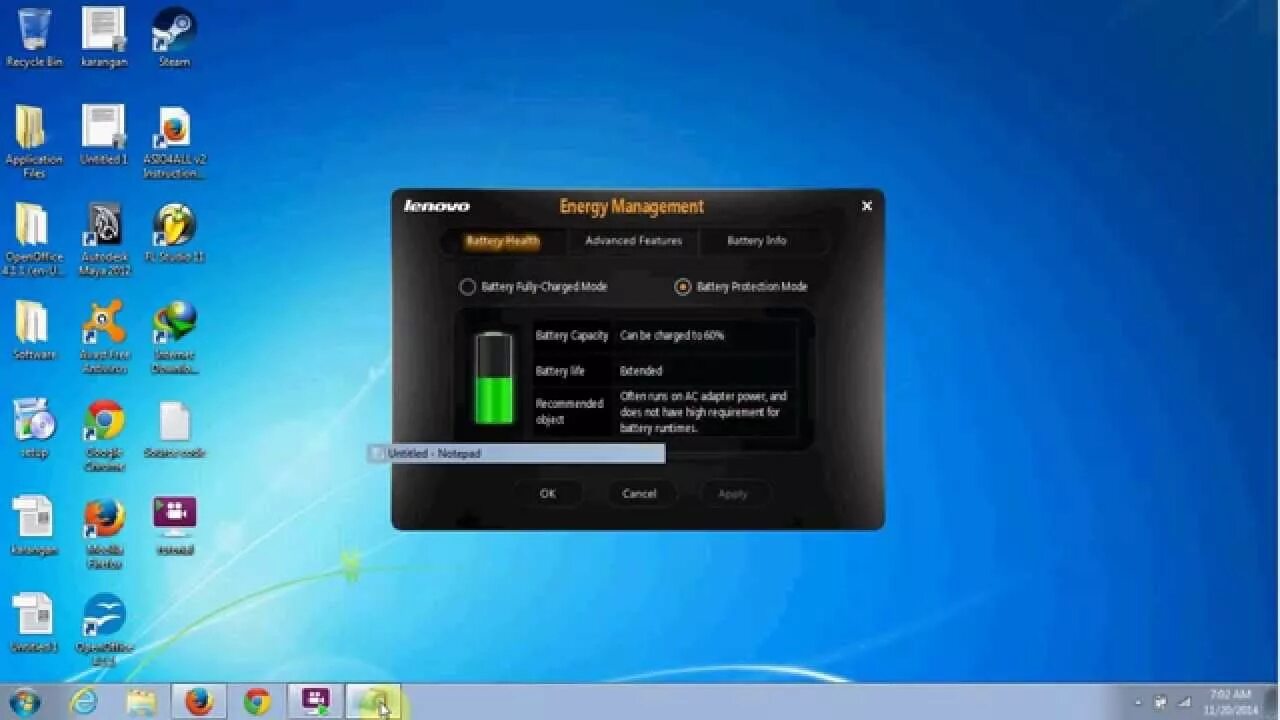1280x720 pixels.
Task: Open the Recycle Bin desktop icon
Action: click(x=34, y=37)
